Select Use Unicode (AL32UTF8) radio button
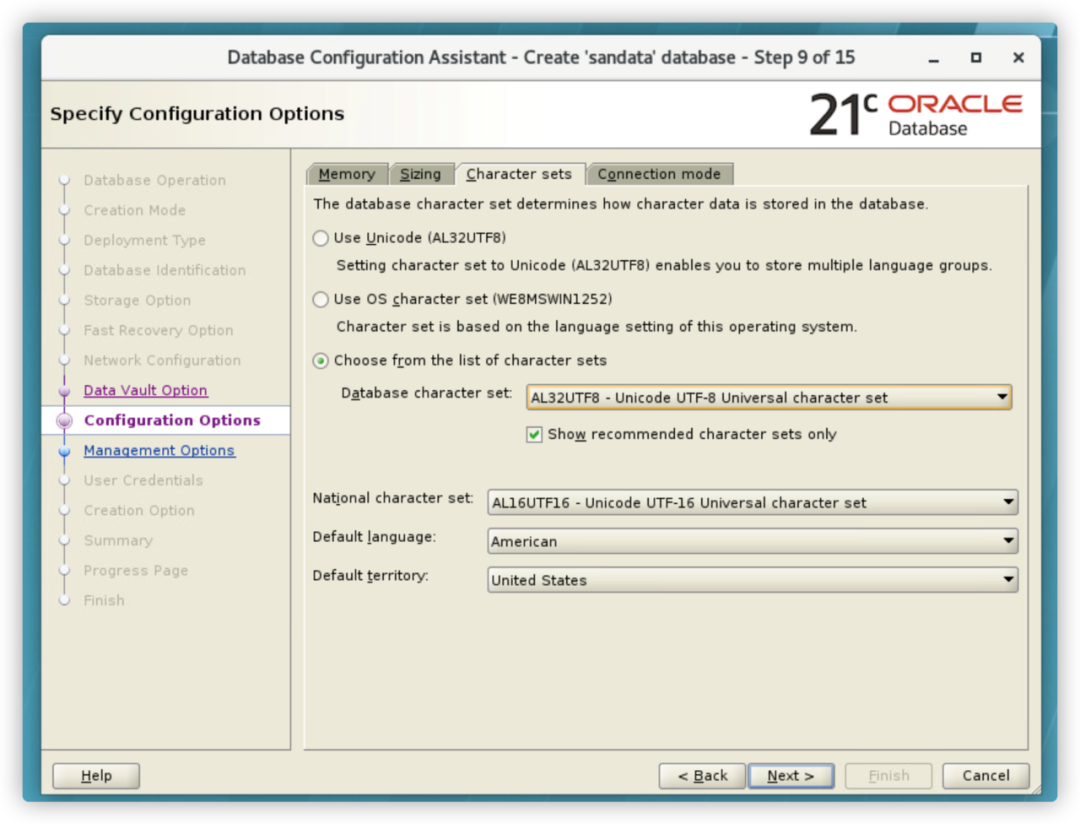This screenshot has width=1080, height=824. tap(320, 238)
